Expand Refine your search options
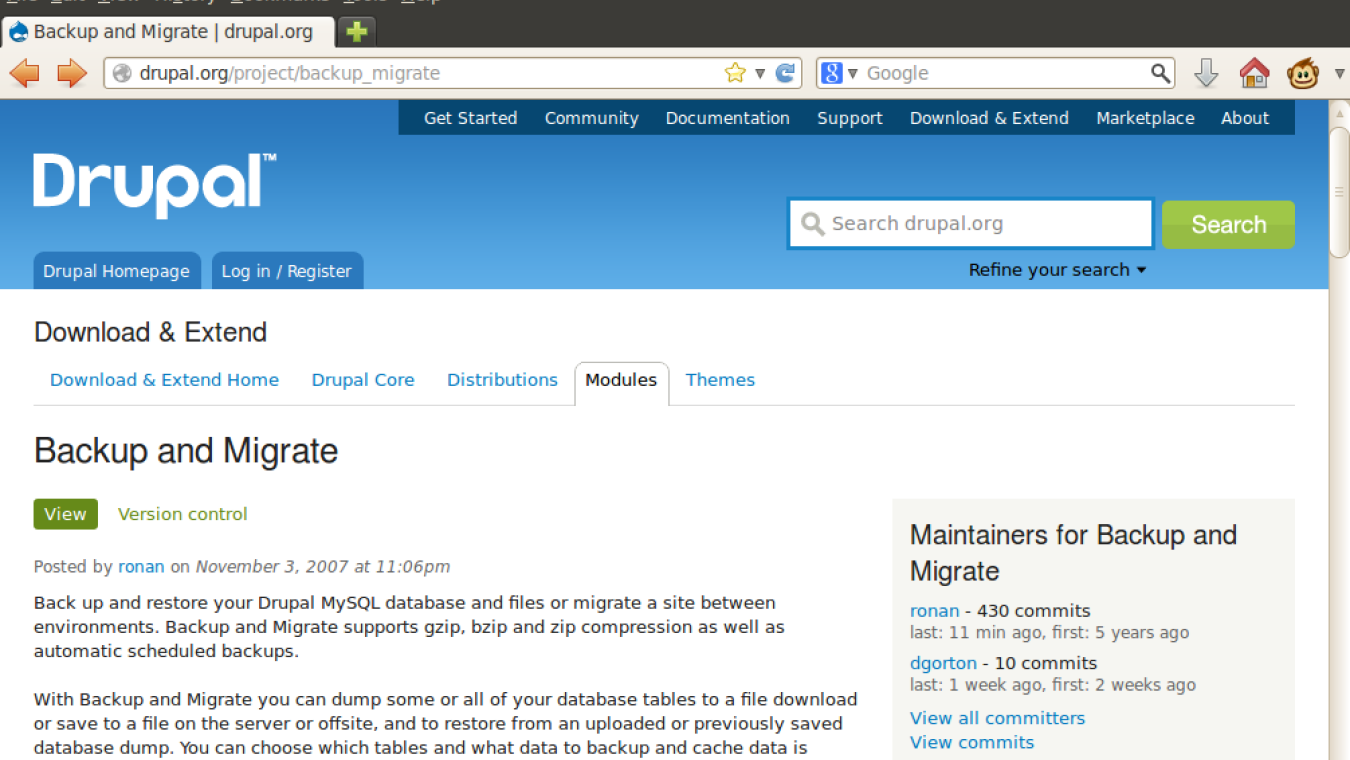 [x=1057, y=270]
